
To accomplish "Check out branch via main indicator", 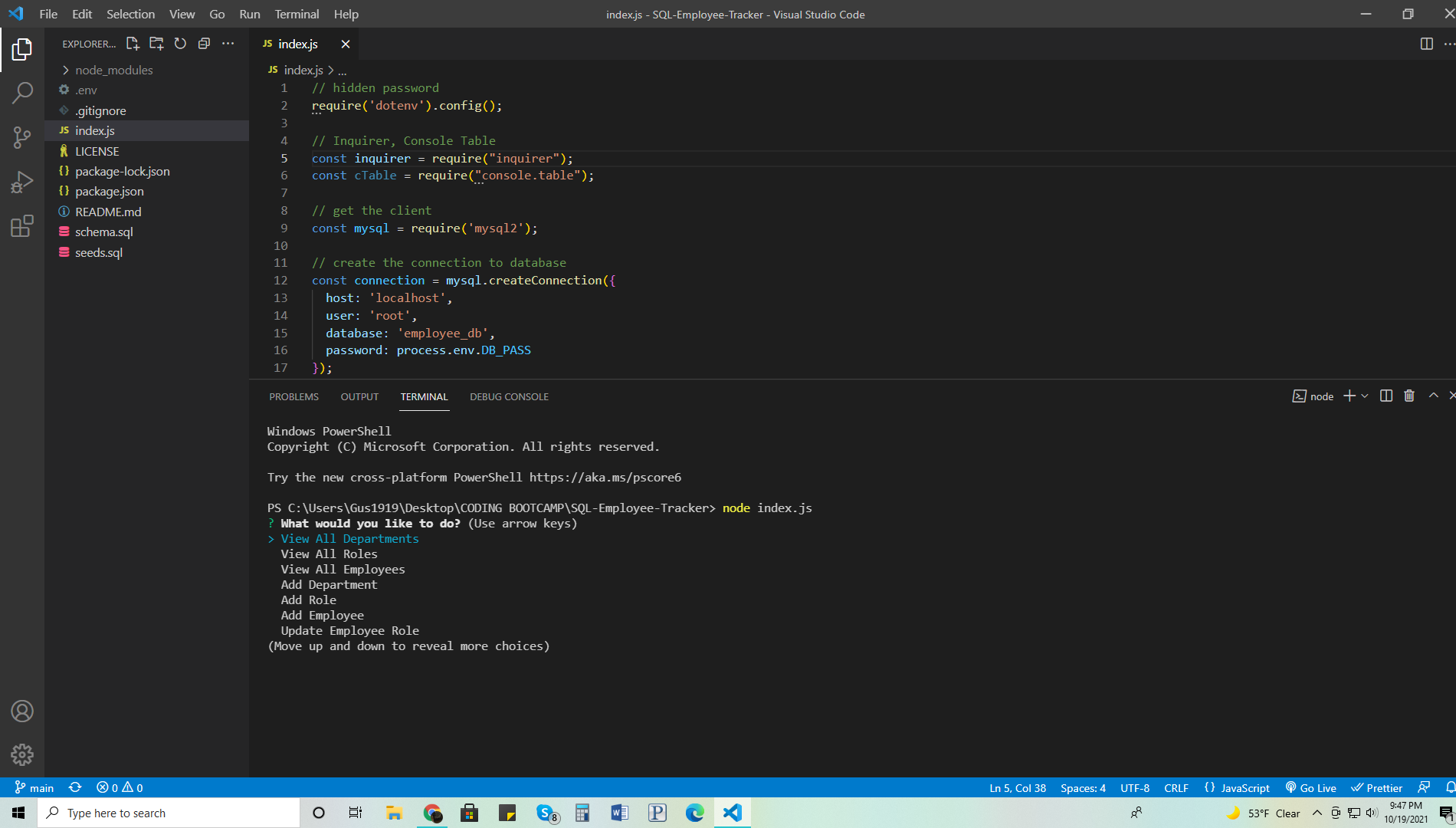I will 35,787.
